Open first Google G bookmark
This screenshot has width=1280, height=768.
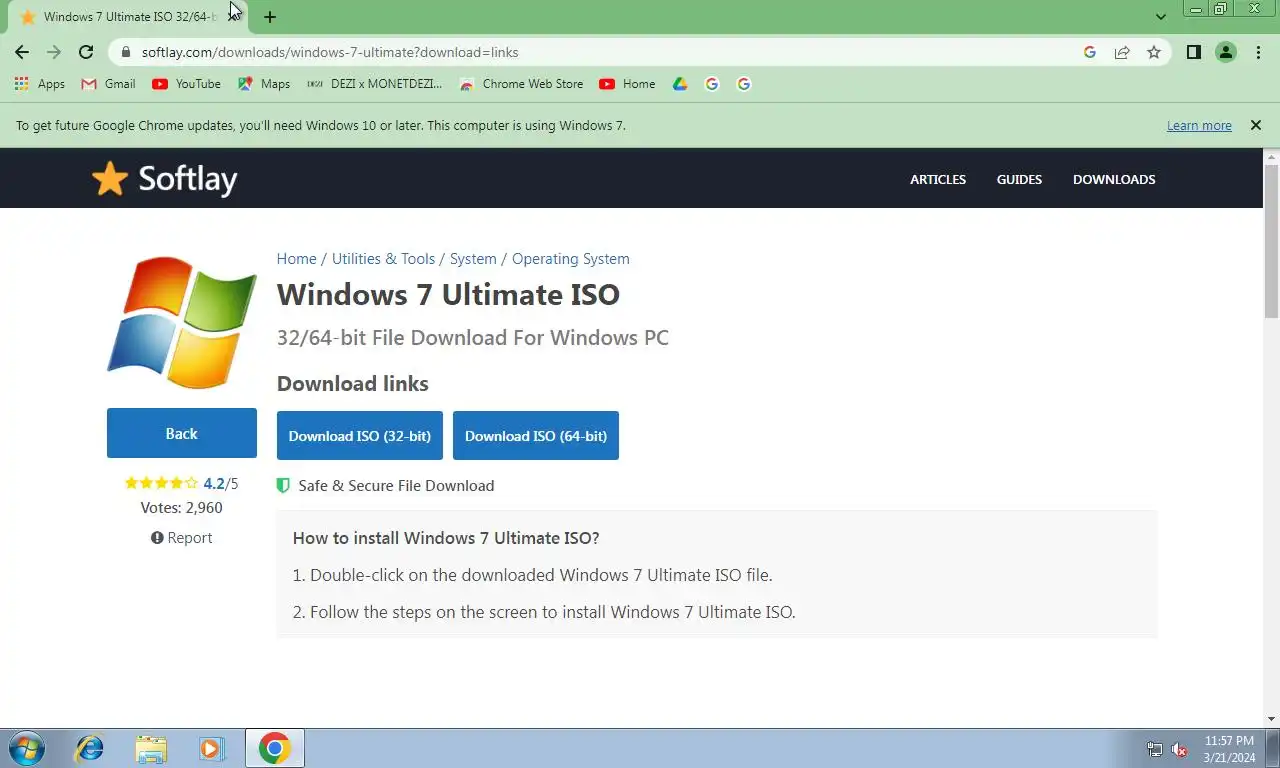[x=712, y=84]
